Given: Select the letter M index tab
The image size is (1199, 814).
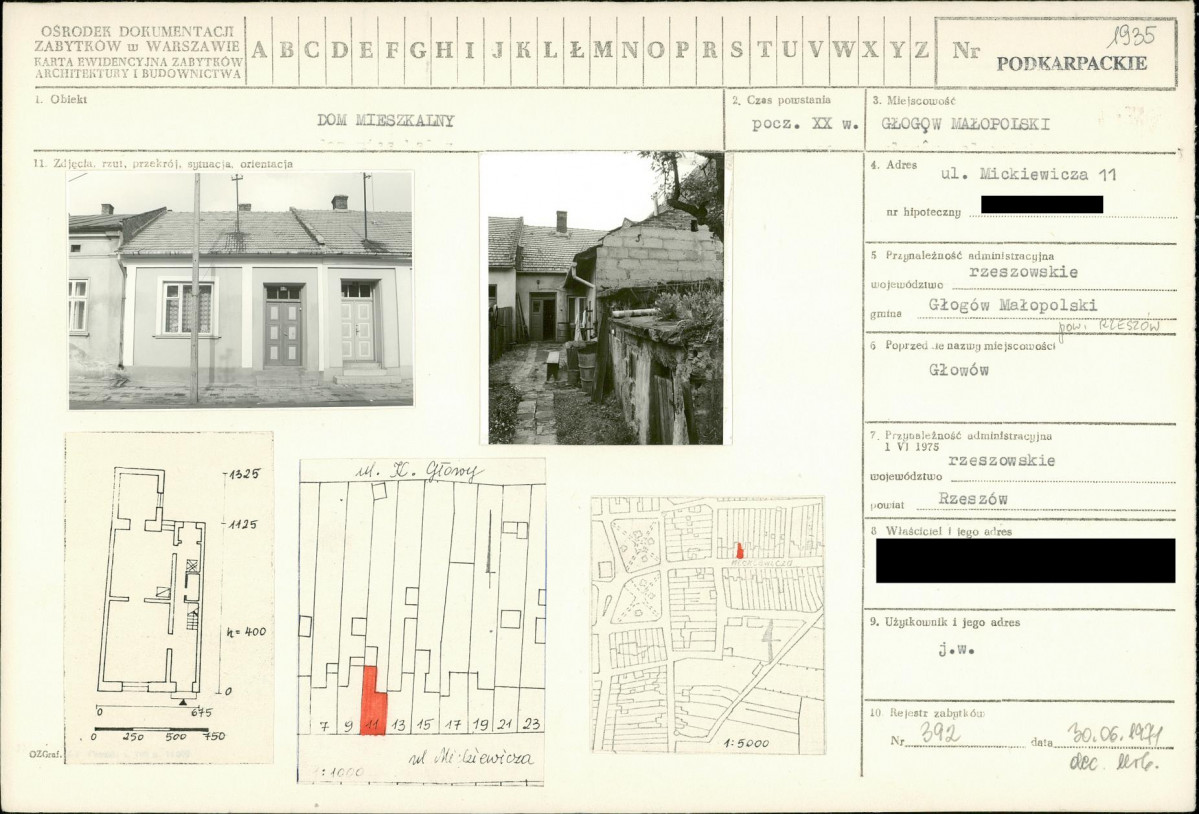Looking at the screenshot, I should tap(603, 50).
